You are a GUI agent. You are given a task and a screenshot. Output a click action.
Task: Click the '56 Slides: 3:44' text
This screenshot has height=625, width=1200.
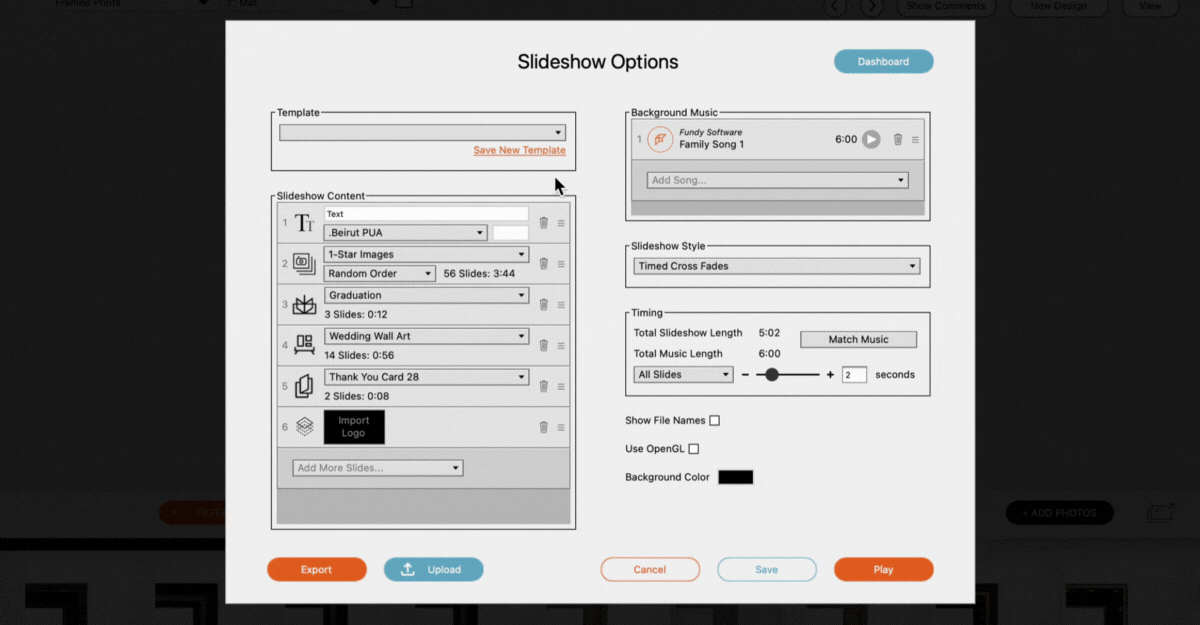(479, 274)
